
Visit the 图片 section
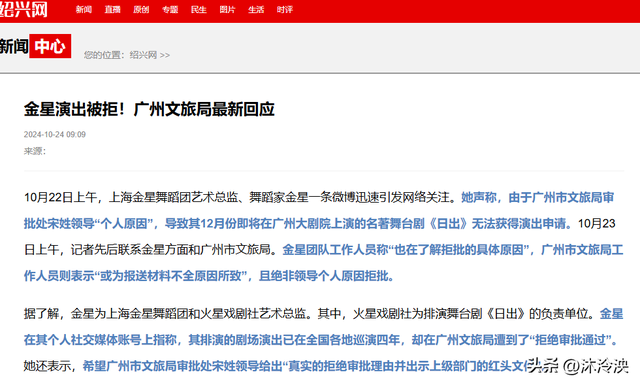click(227, 9)
